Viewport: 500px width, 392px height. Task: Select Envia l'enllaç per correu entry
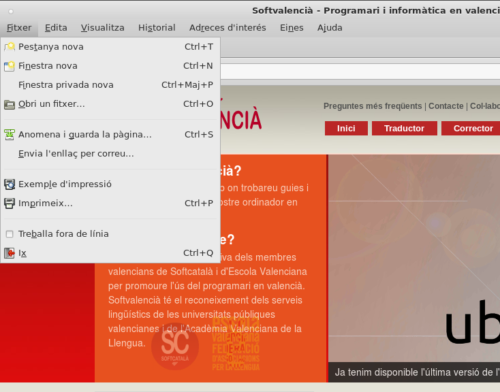[110, 154]
